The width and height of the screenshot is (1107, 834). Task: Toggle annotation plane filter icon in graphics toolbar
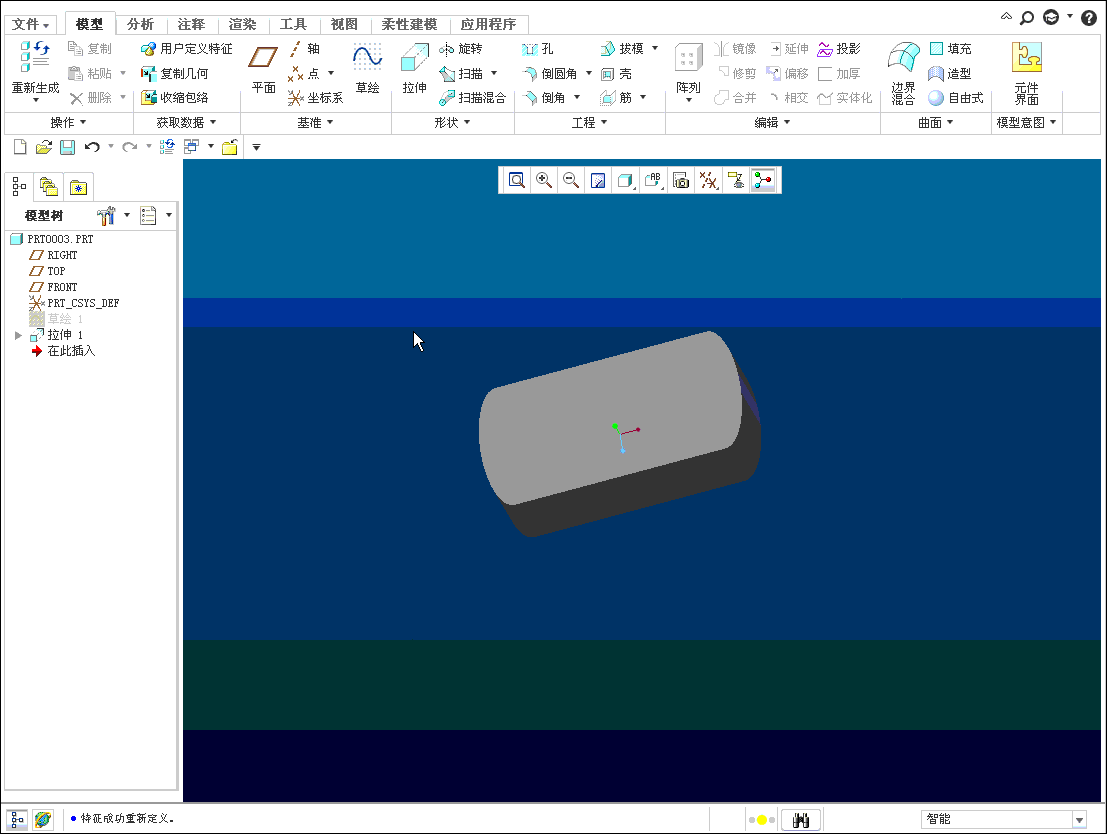click(736, 181)
